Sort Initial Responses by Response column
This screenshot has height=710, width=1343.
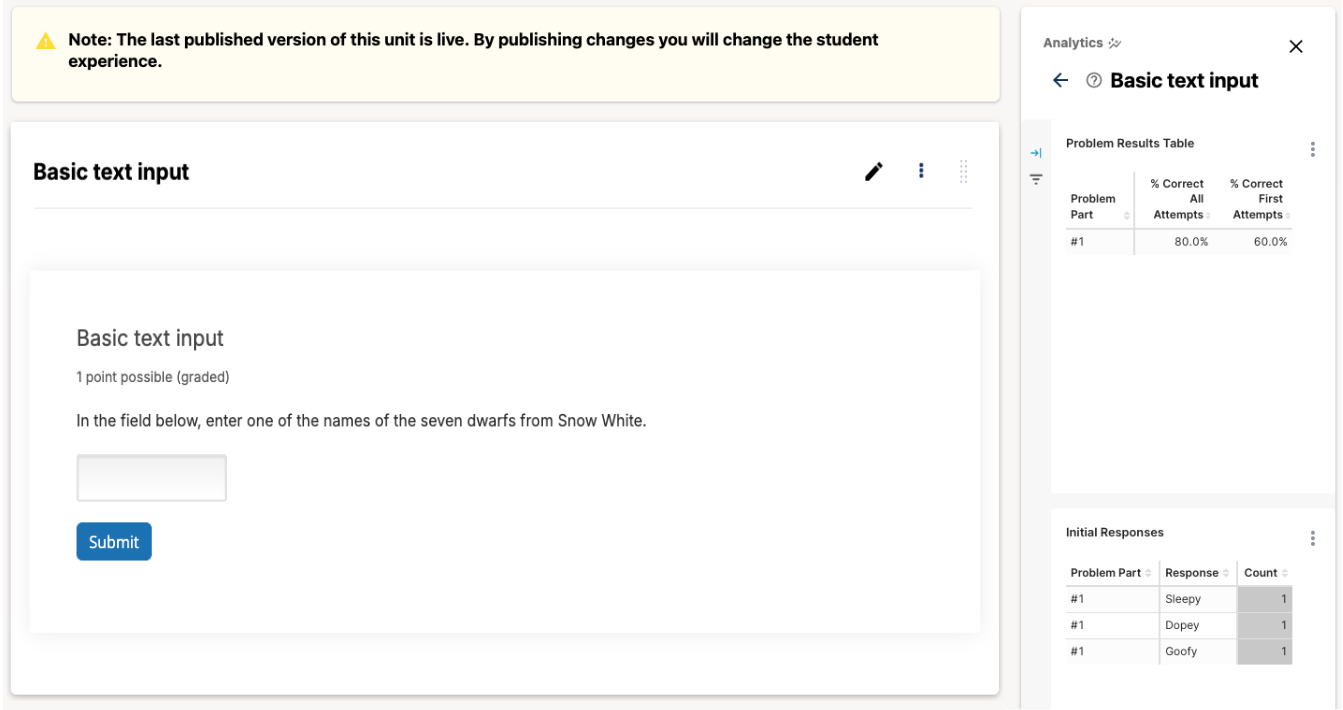click(x=1196, y=573)
